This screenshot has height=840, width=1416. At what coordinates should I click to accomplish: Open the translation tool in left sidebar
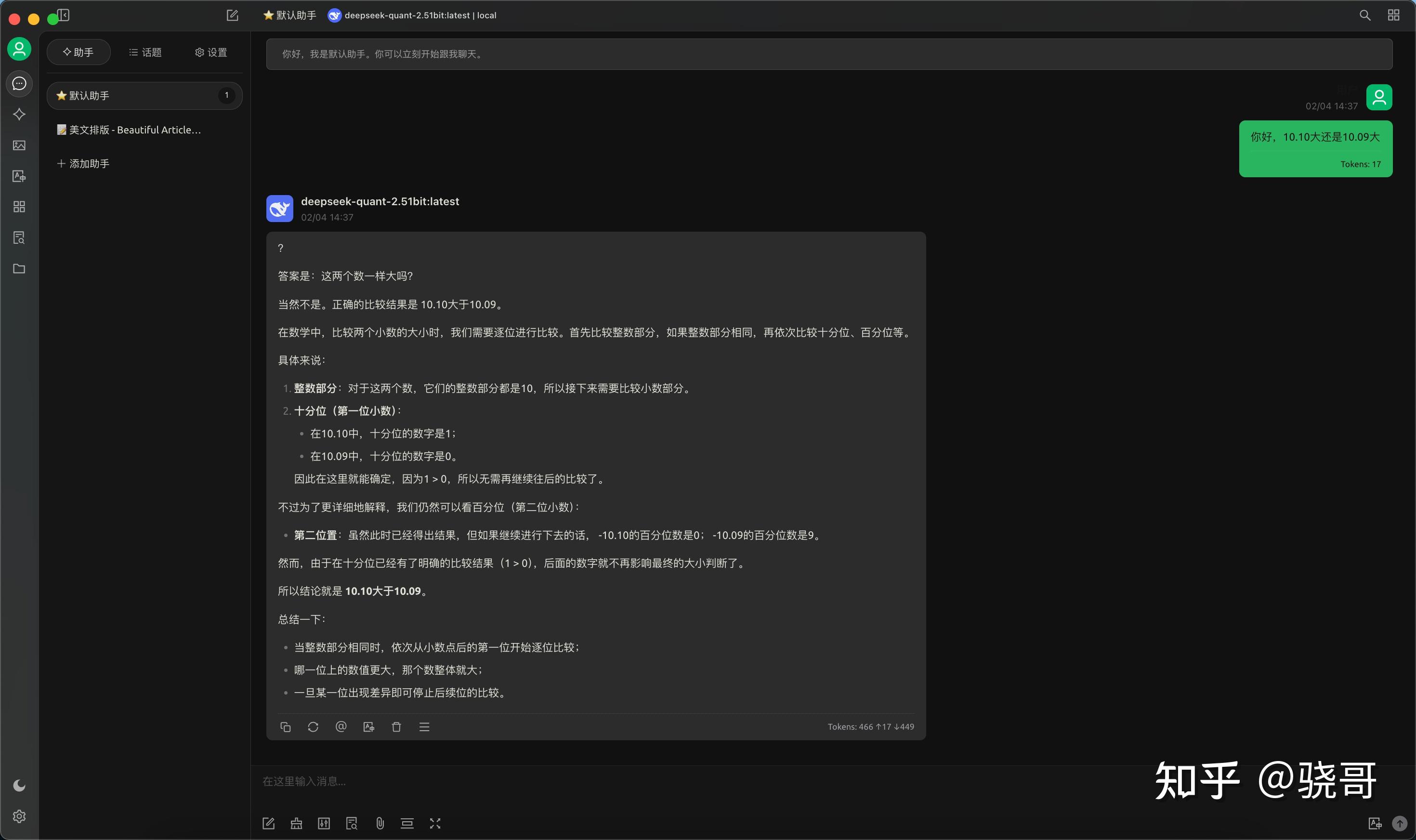tap(19, 176)
